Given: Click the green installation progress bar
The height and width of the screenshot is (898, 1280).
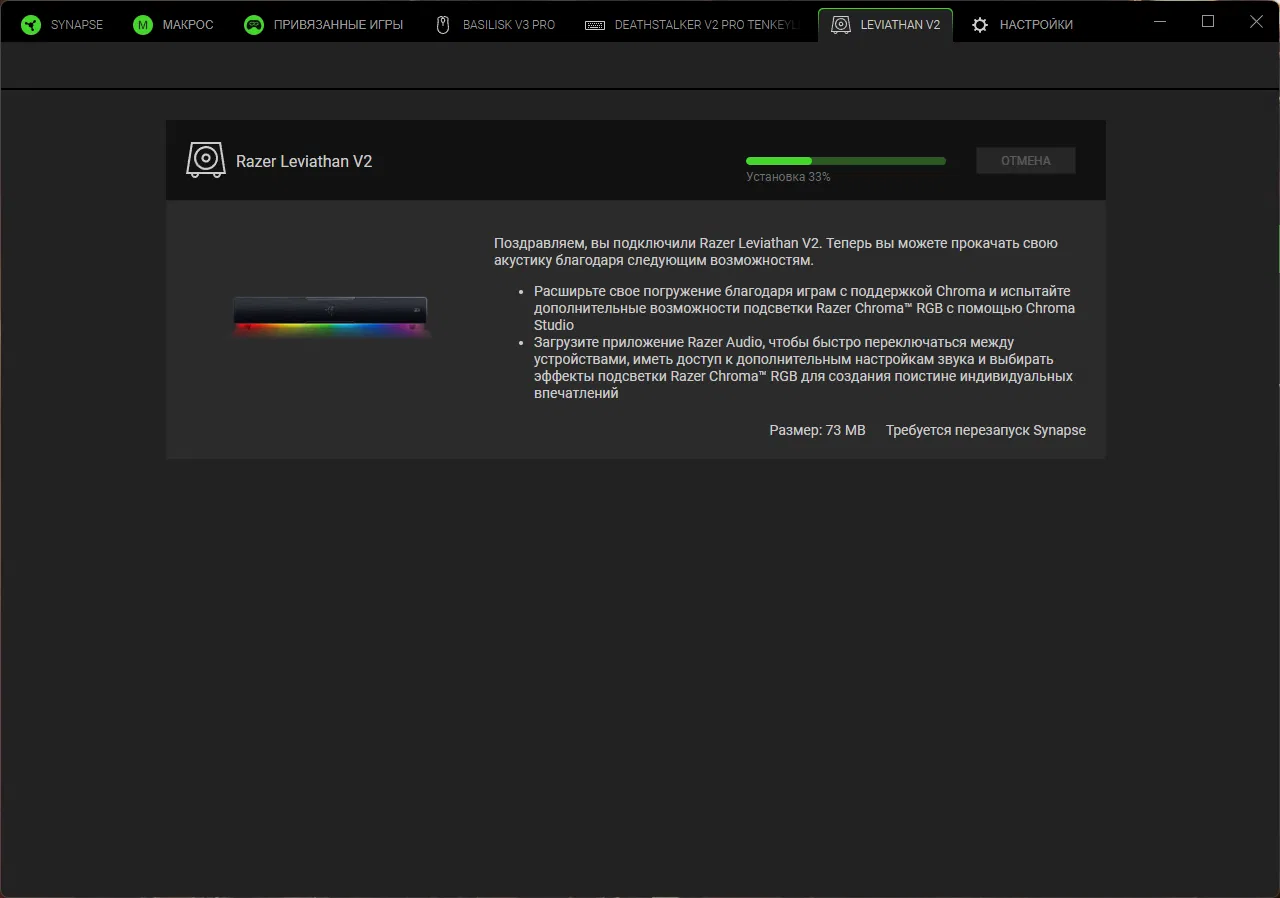Looking at the screenshot, I should [846, 160].
